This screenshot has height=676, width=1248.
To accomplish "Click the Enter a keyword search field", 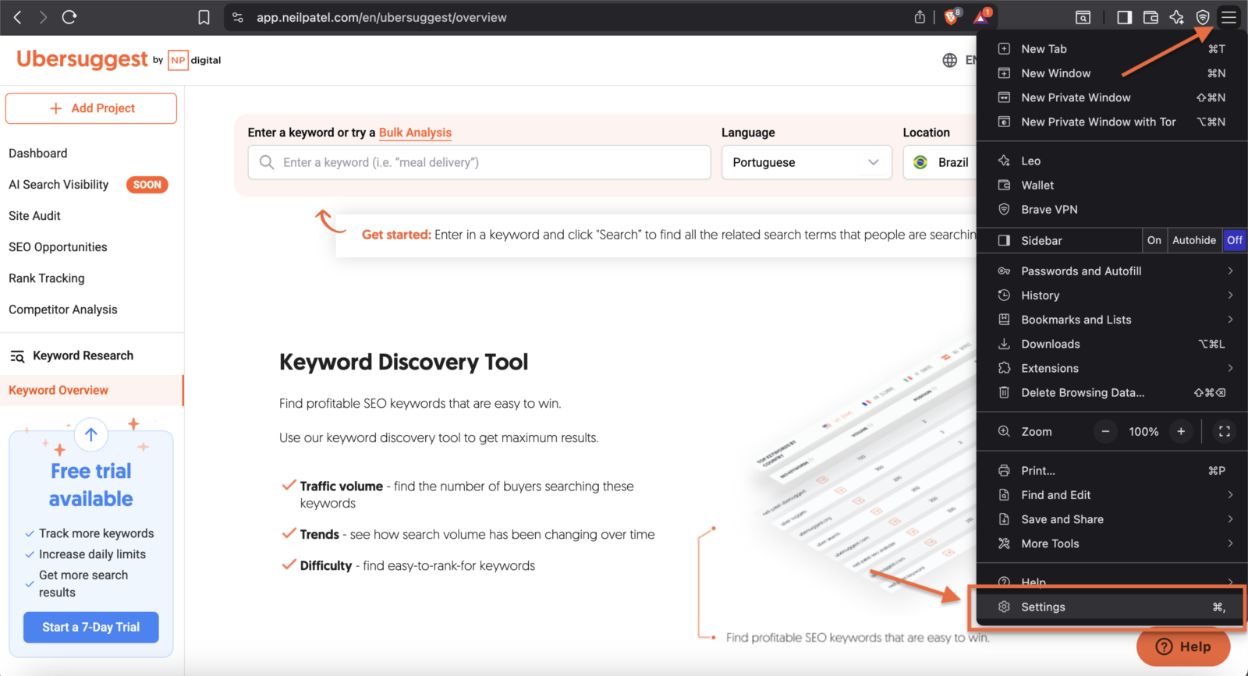I will [479, 162].
